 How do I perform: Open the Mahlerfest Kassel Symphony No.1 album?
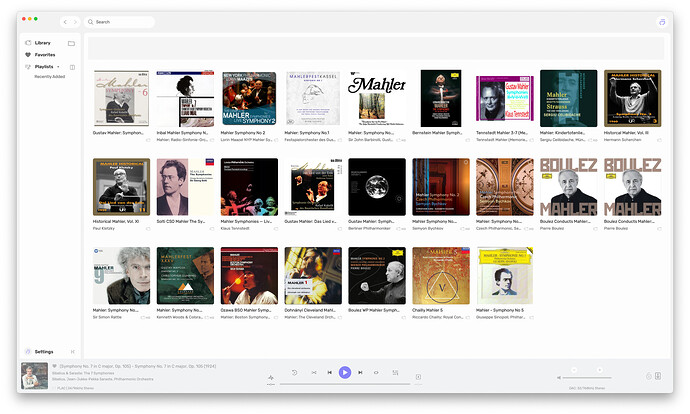pos(313,98)
